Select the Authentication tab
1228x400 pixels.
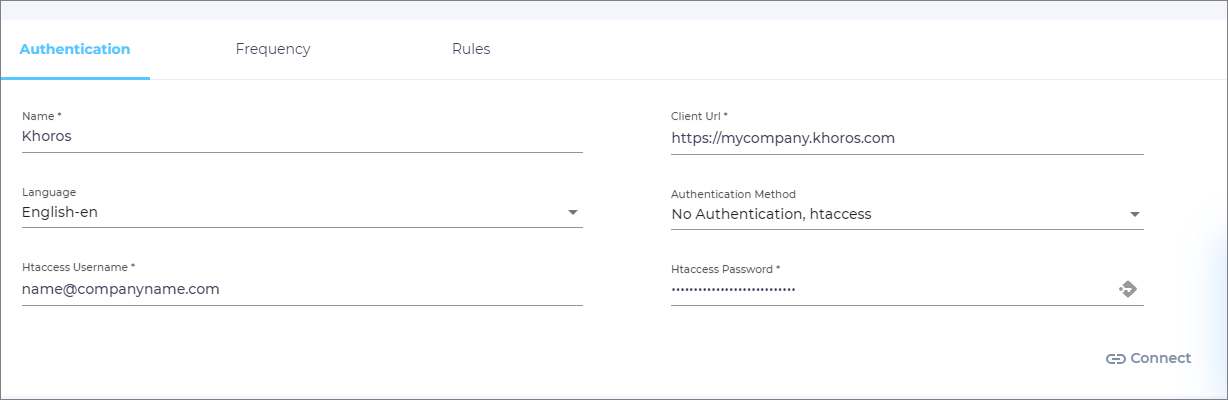point(75,49)
